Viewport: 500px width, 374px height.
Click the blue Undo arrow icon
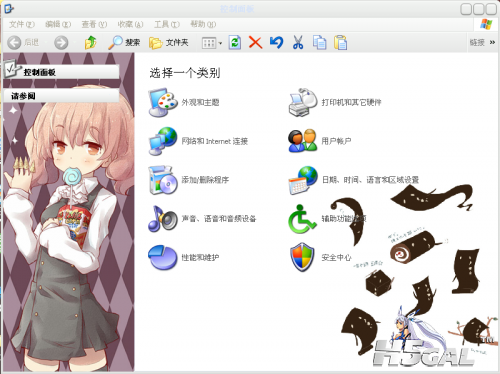[277, 42]
